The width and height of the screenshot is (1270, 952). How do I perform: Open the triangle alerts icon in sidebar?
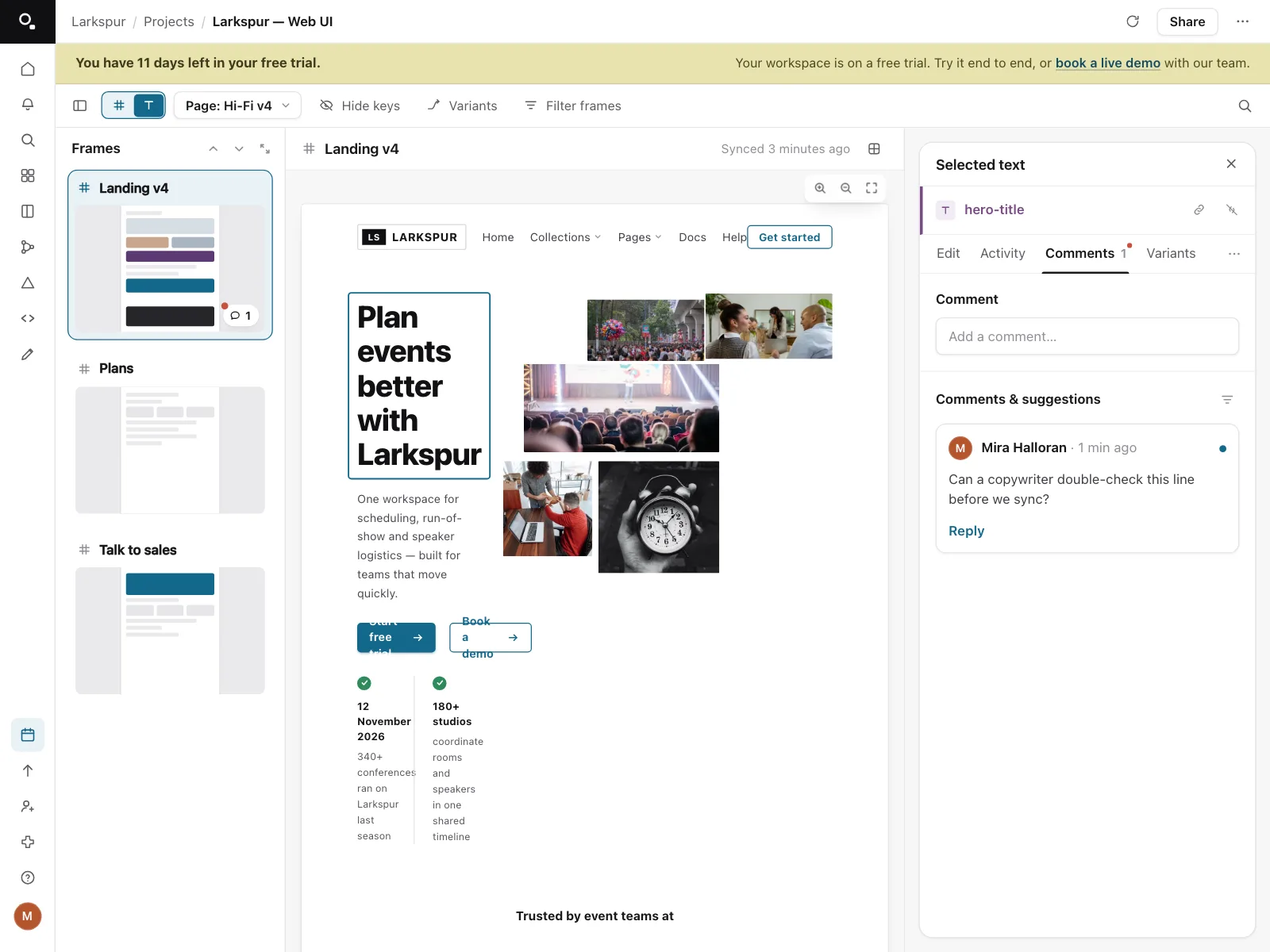28,282
